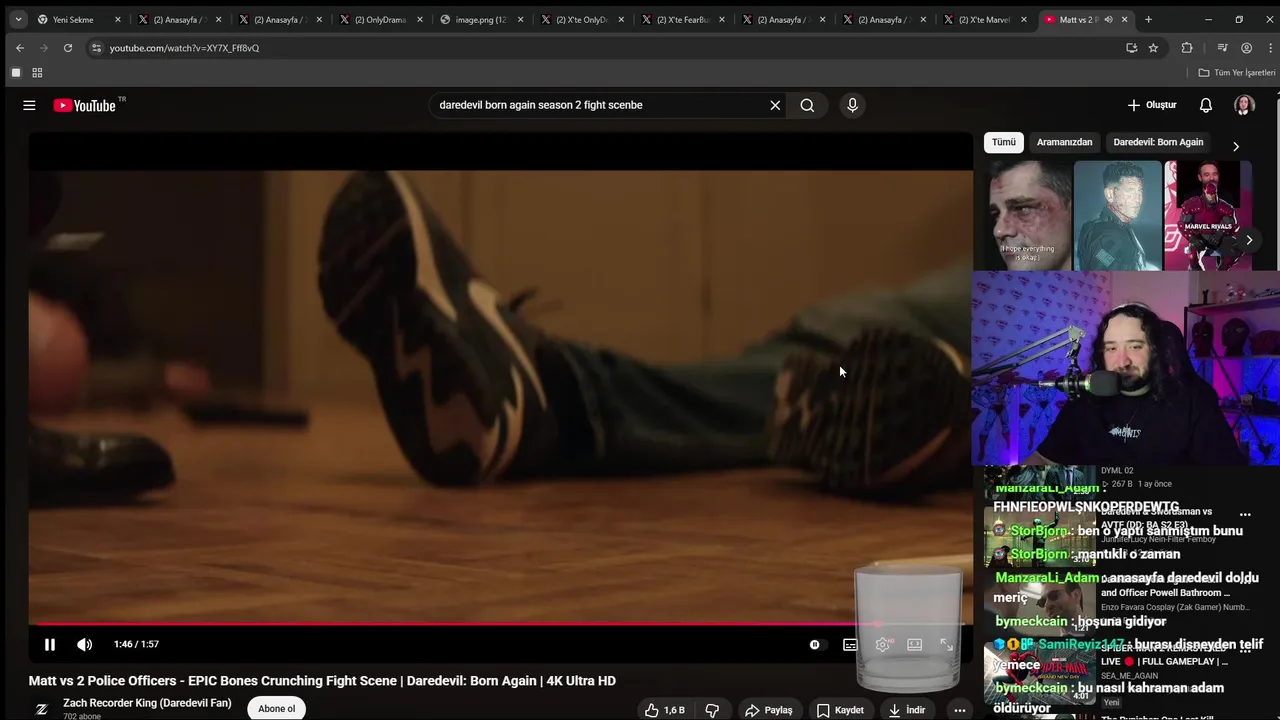Switch to the image.png tab

481,19
